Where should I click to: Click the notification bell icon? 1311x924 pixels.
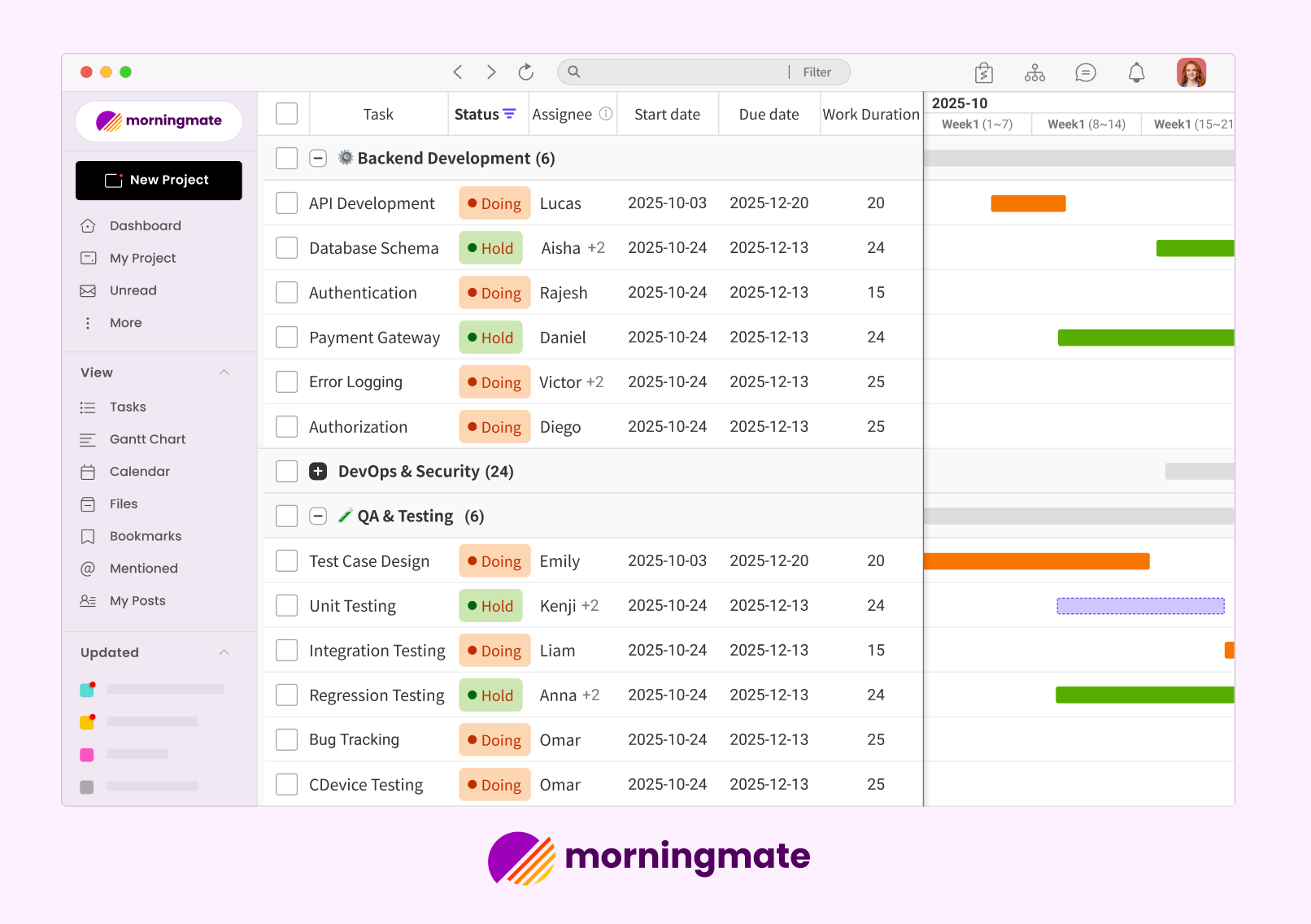1136,73
